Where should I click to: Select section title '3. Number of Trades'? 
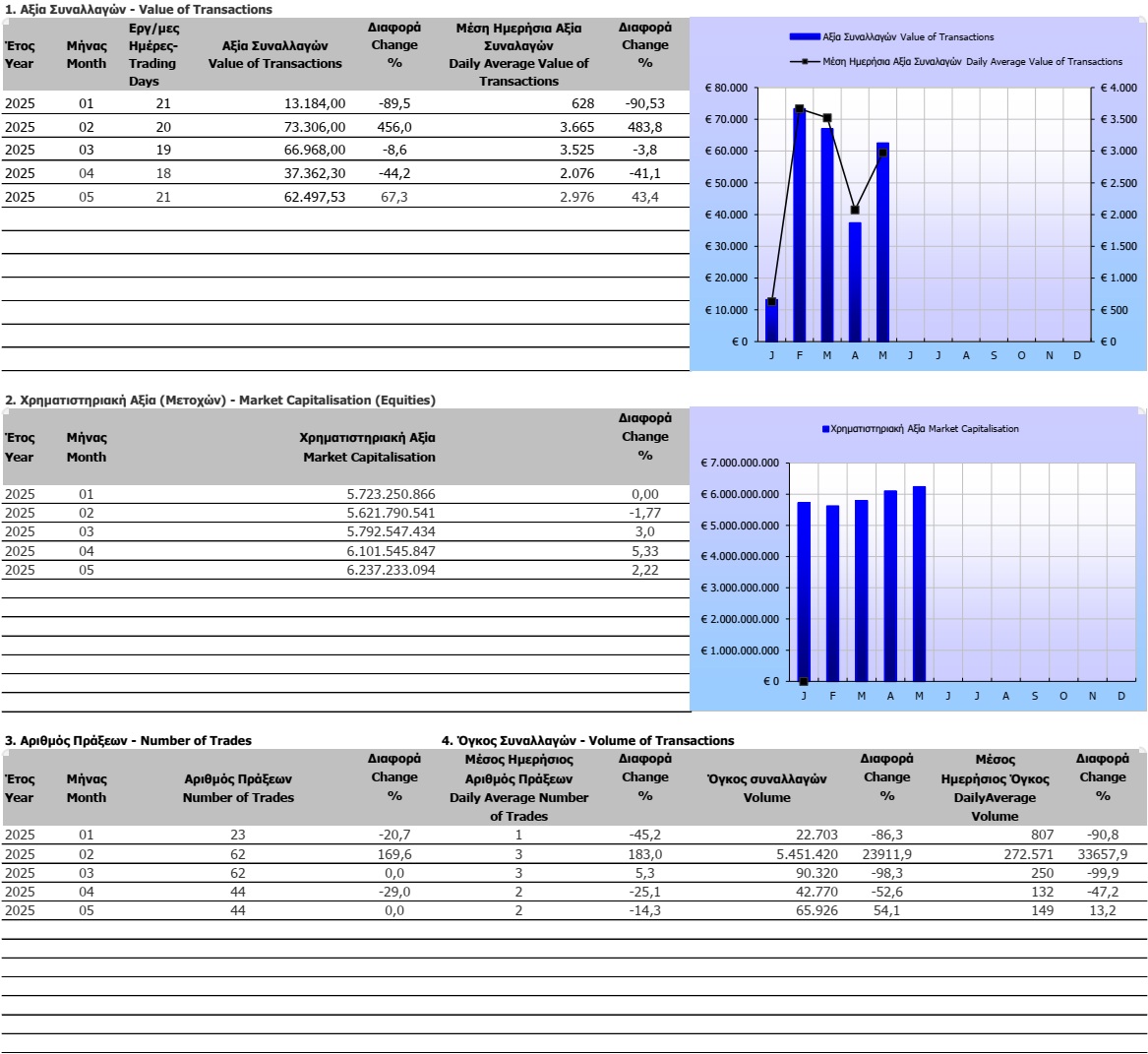tap(128, 740)
